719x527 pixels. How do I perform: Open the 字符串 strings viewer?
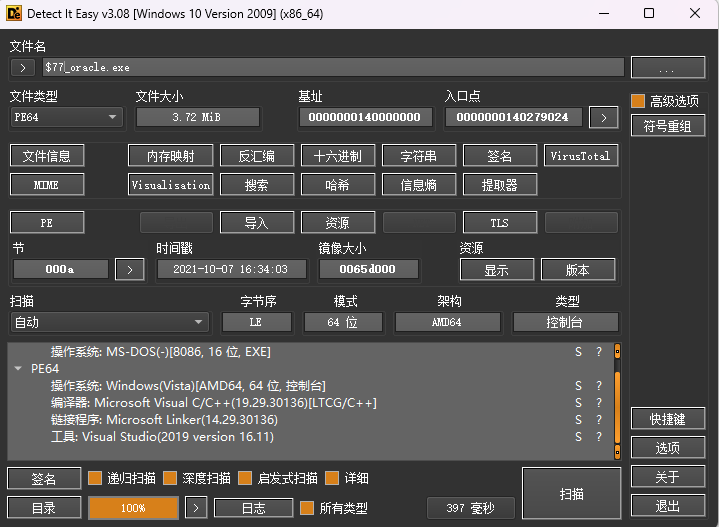418,156
